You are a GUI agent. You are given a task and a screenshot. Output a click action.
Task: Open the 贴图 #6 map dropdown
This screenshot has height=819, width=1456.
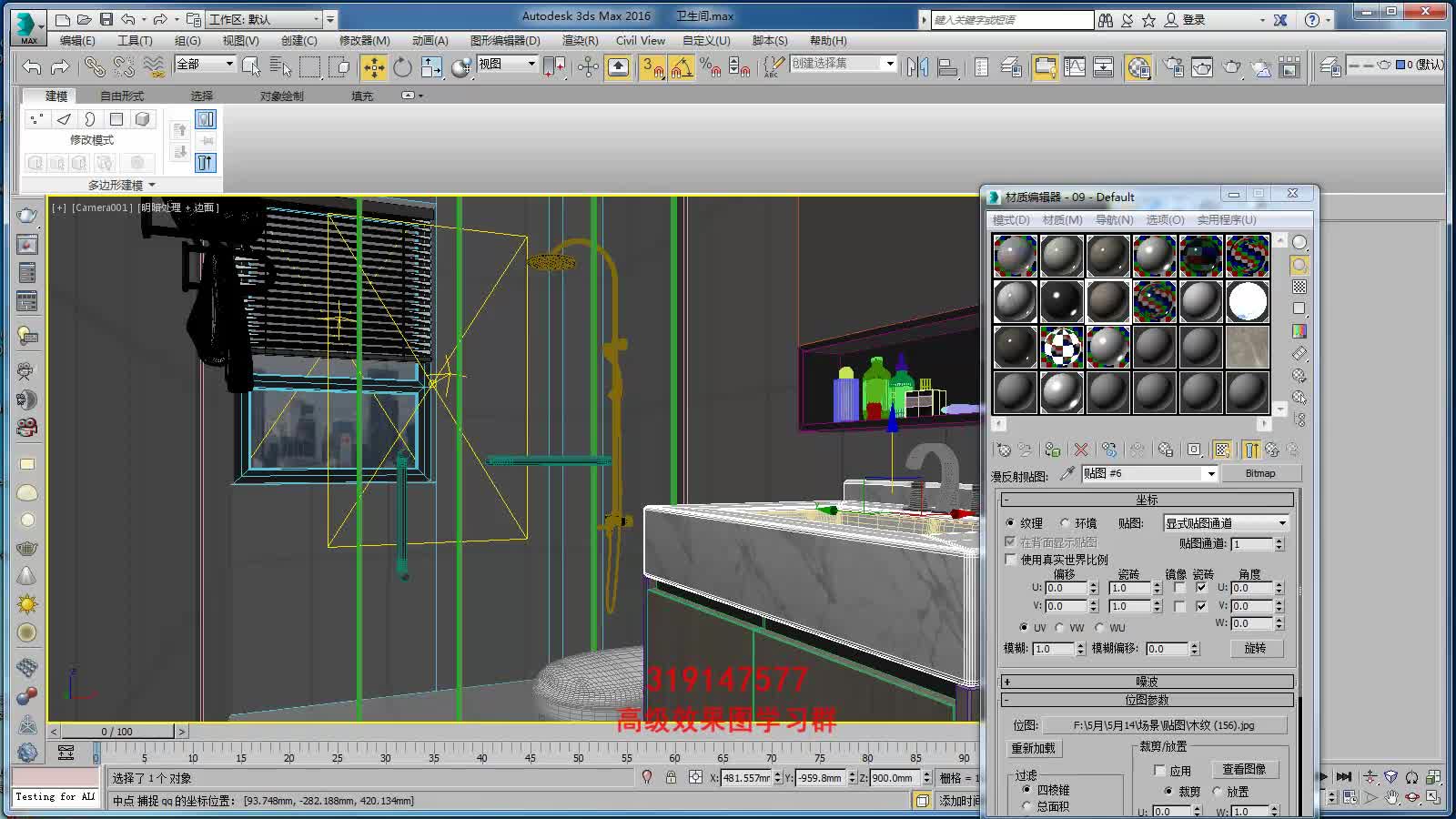pos(1210,473)
